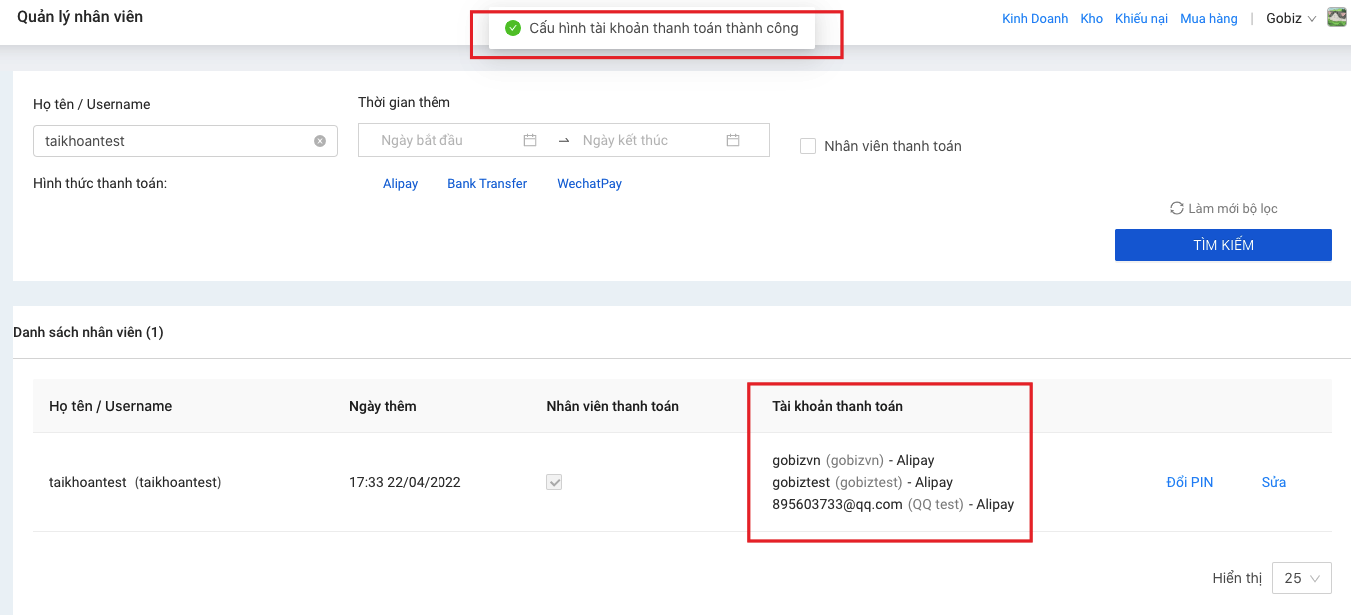
Task: Expand the Gobiz account dropdown
Action: 1290,18
